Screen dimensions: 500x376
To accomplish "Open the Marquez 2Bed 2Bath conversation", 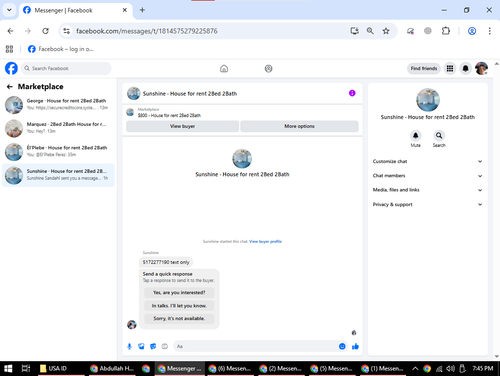I will tap(58, 128).
